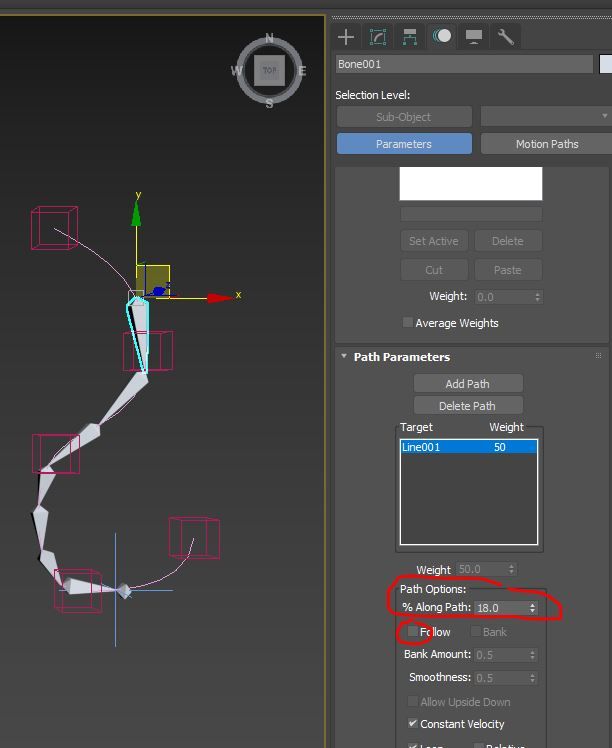Click the TOP face of the ViewCube
The height and width of the screenshot is (748, 612).
(270, 70)
